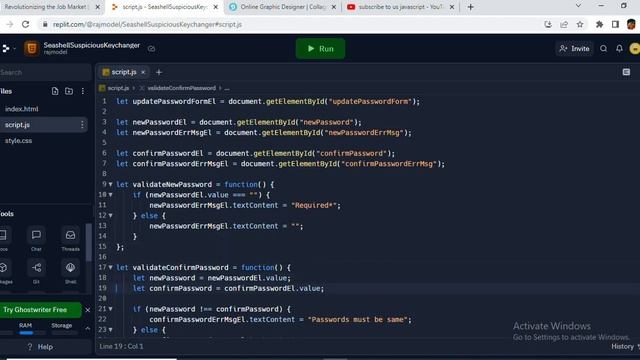Collapse else block fold arrow line 12
The image size is (640, 360).
click(111, 216)
